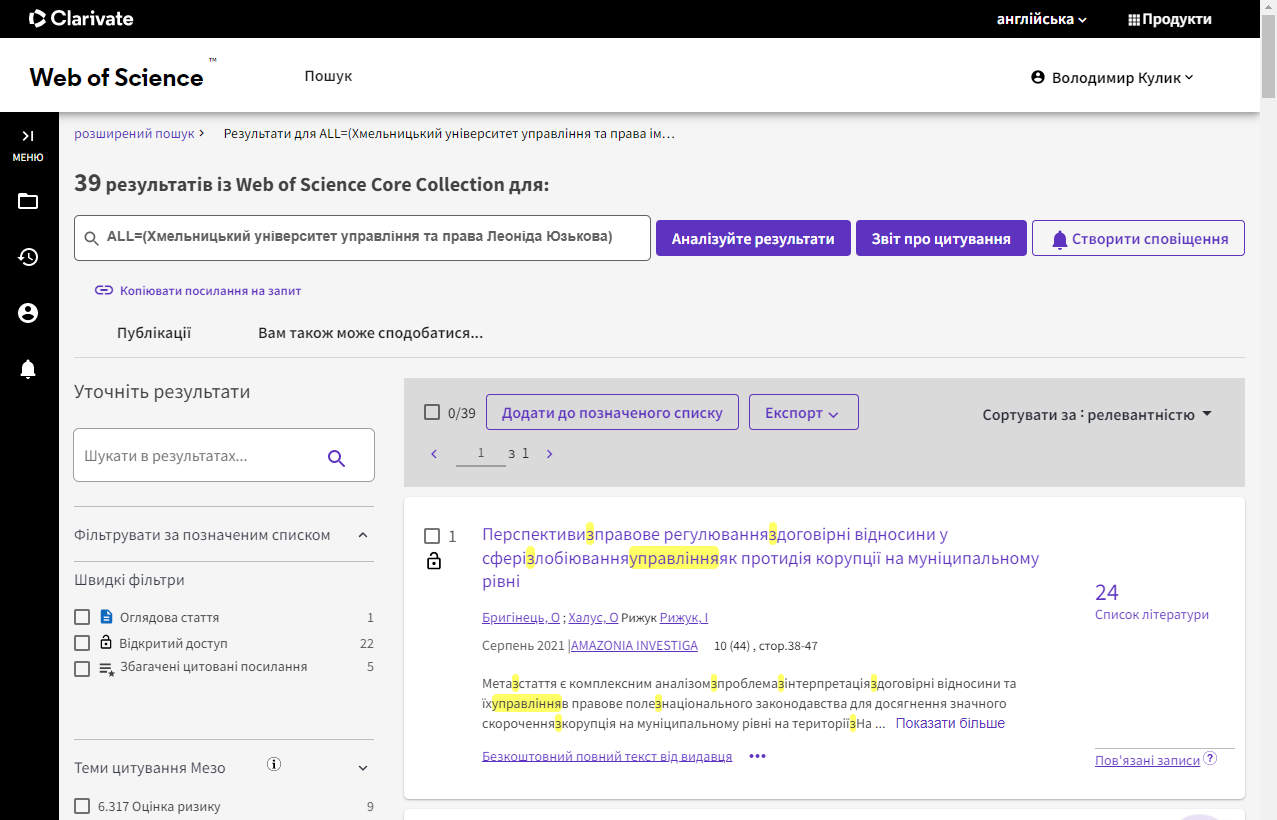Click the info icon beside Теми цитування Мезо
Image resolution: width=1277 pixels, height=820 pixels.
tap(274, 764)
